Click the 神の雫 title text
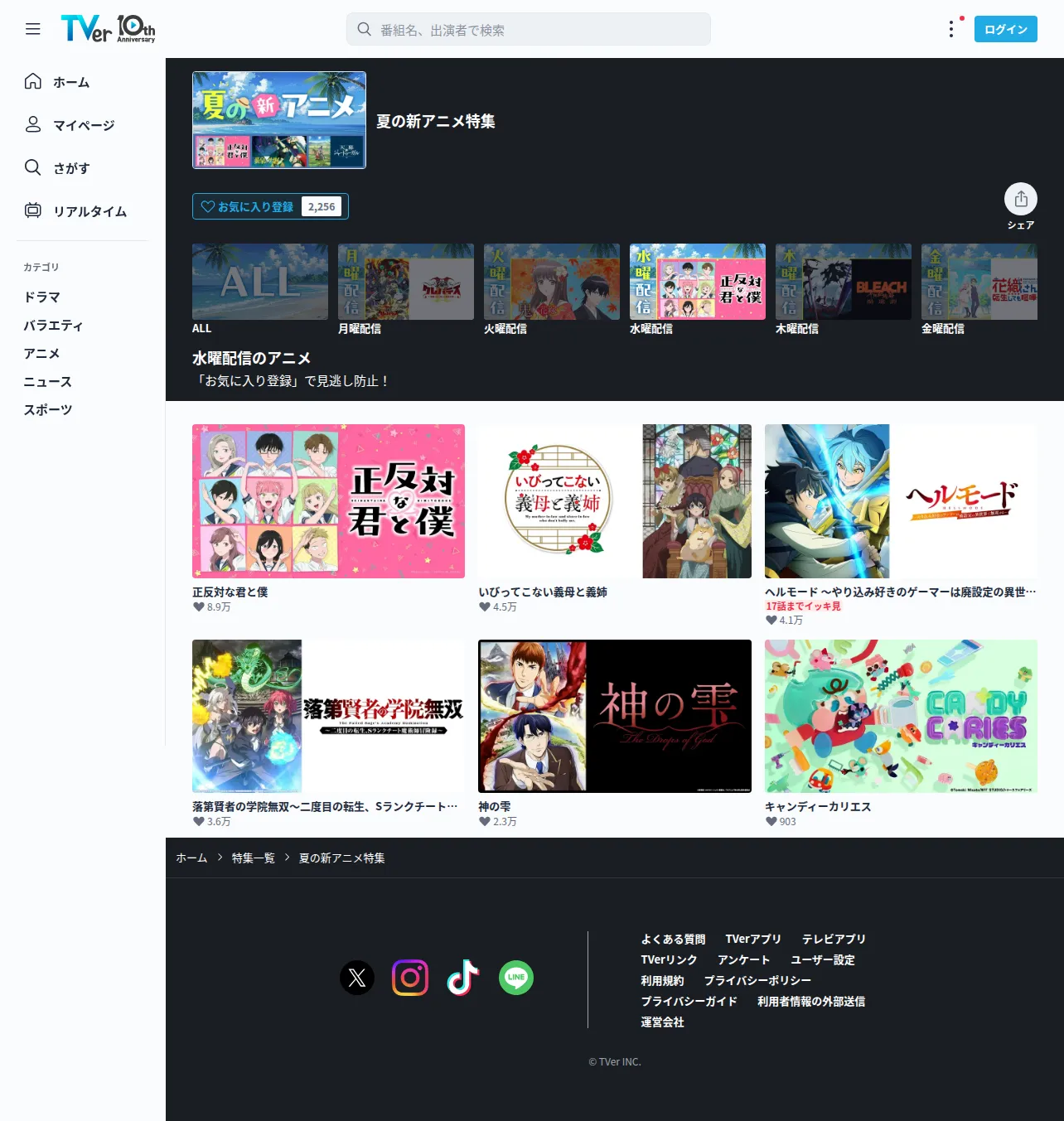Screen dimensions: 1064x1121 click(495, 806)
